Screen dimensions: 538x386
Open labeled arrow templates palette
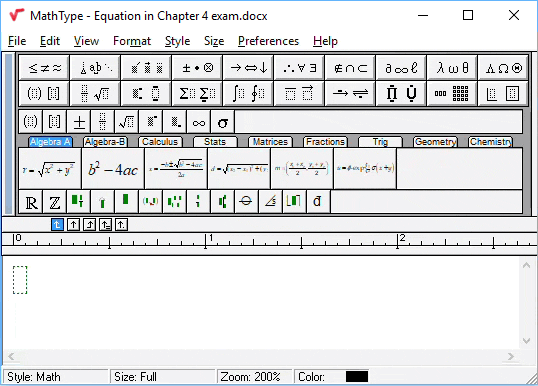[350, 93]
